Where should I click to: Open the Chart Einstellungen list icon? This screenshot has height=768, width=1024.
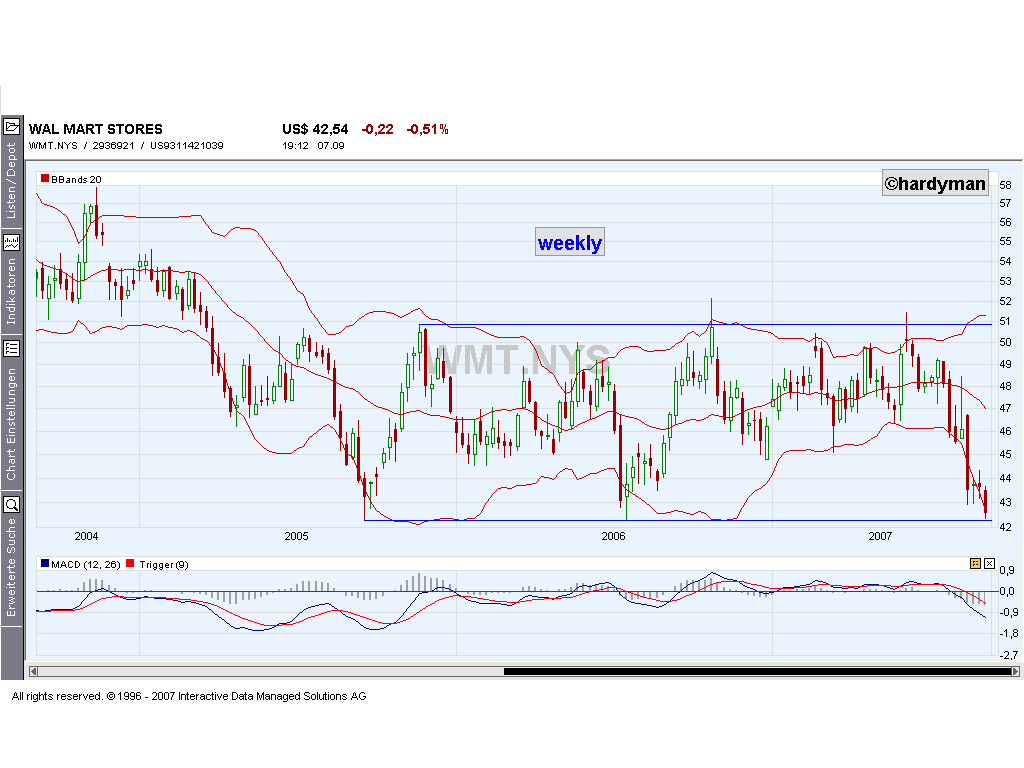coord(12,350)
